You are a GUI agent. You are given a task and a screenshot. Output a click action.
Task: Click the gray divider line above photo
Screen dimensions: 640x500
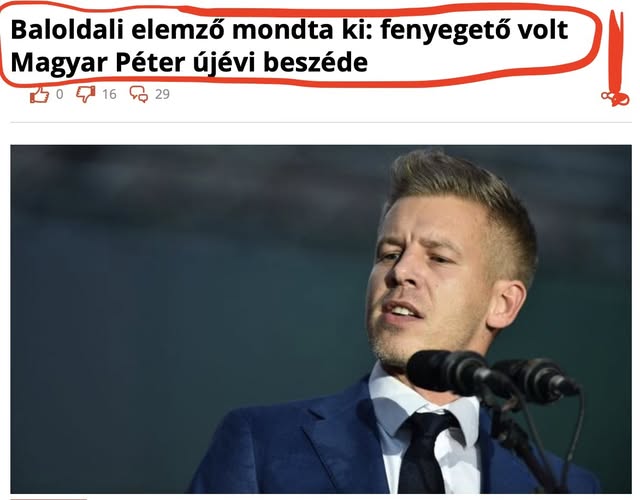click(321, 122)
